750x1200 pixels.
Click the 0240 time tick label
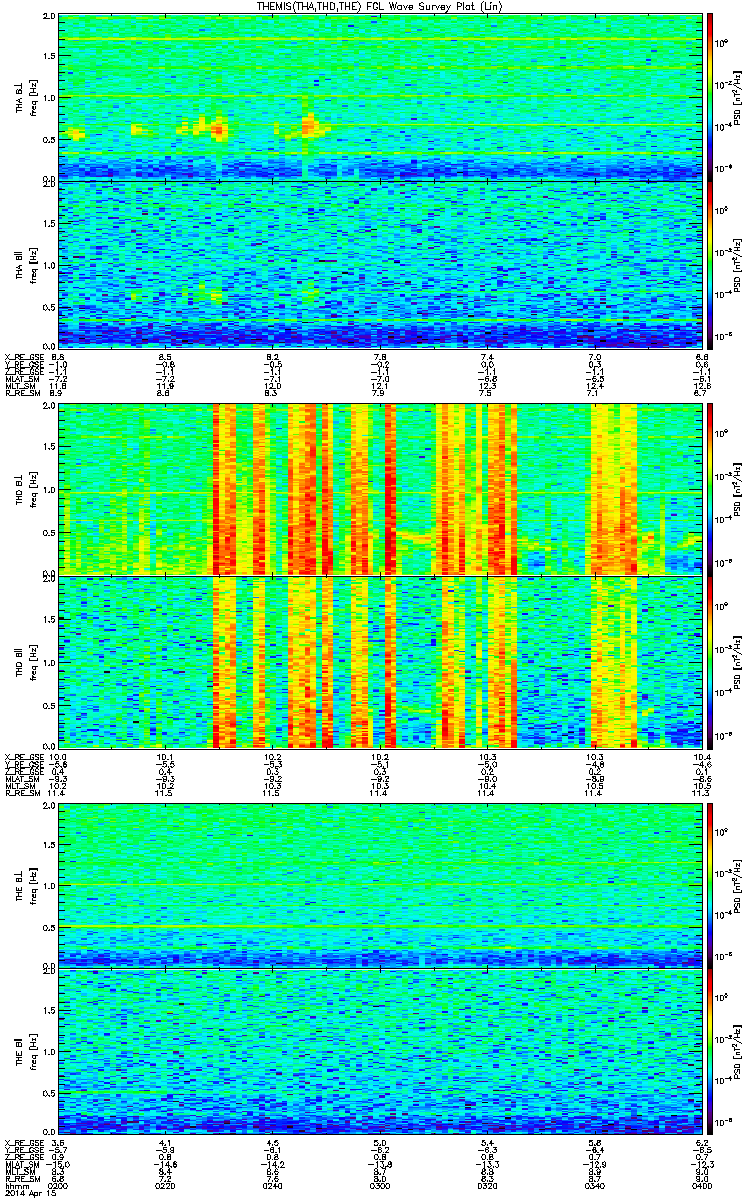(x=273, y=1185)
